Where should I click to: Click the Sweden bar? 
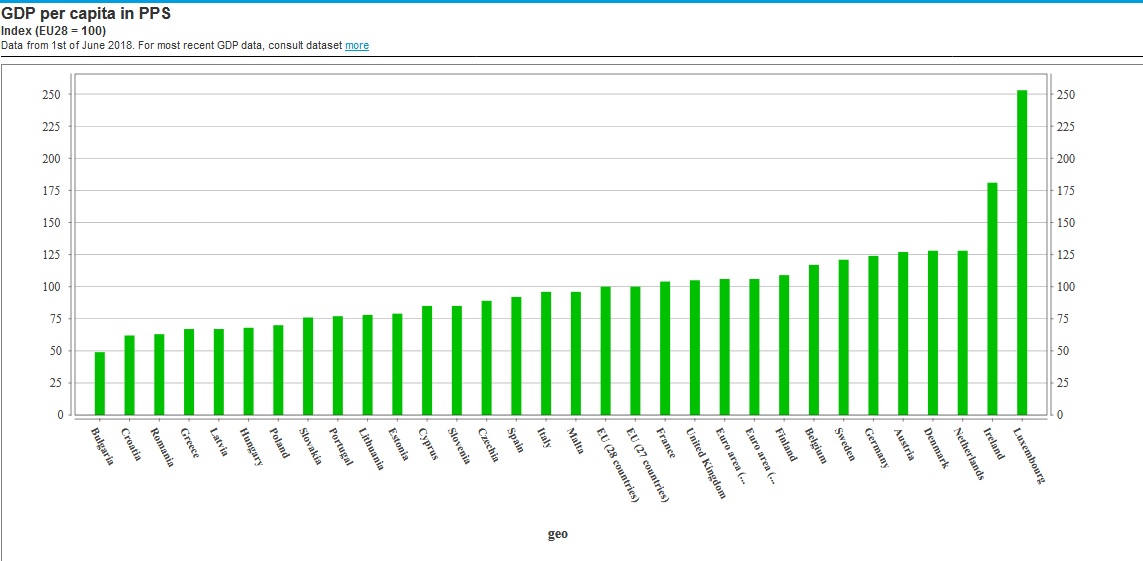(843, 337)
